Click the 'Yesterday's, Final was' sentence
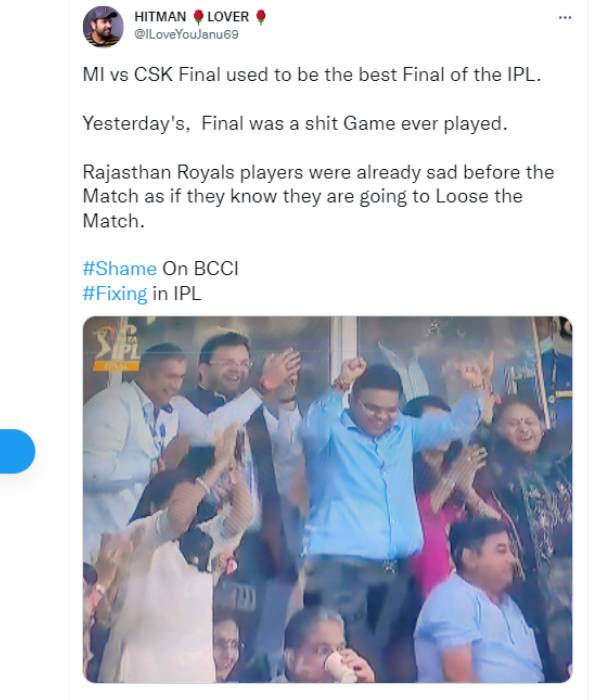The height and width of the screenshot is (700, 600). [295, 123]
